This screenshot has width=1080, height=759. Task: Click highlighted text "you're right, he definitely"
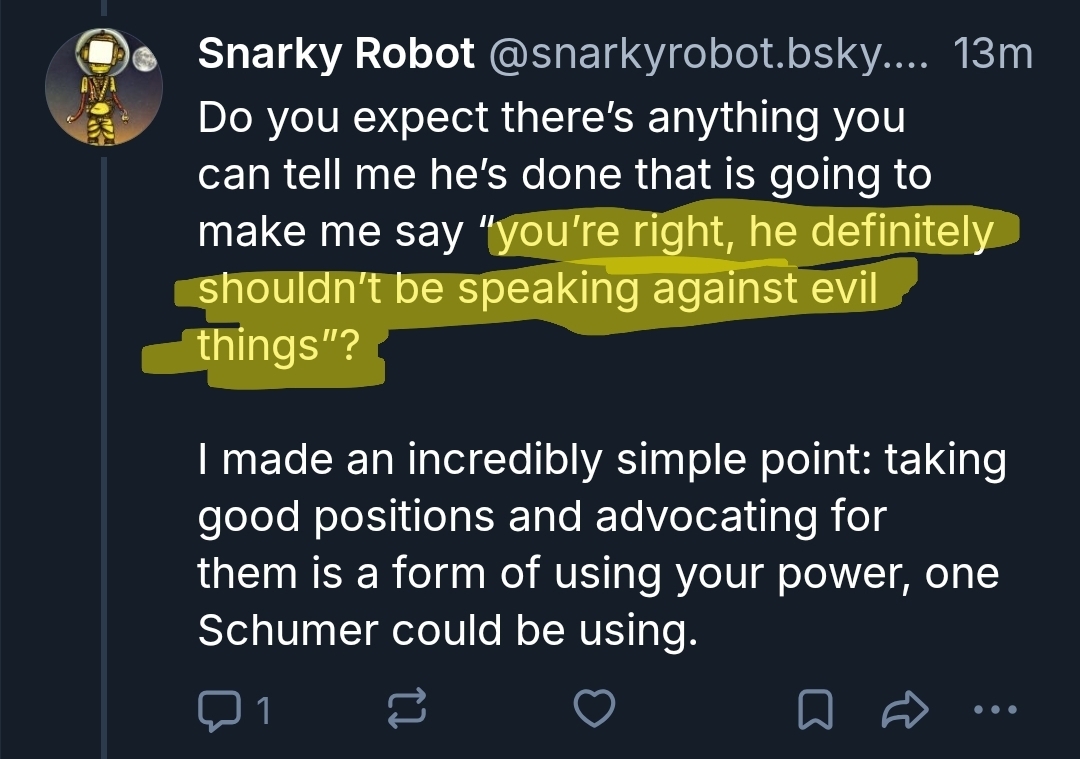745,233
